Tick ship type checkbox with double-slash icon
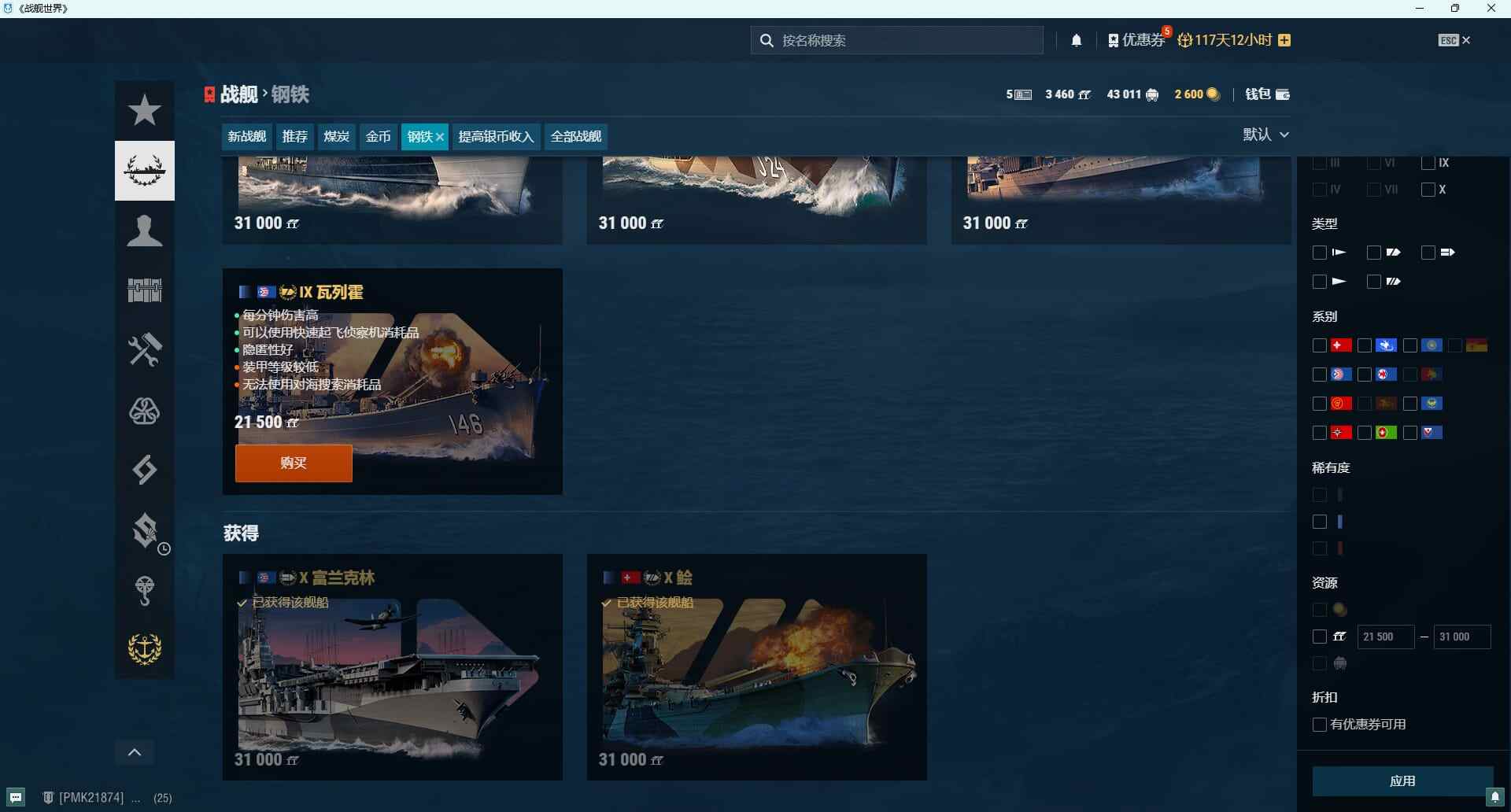 coord(1374,282)
